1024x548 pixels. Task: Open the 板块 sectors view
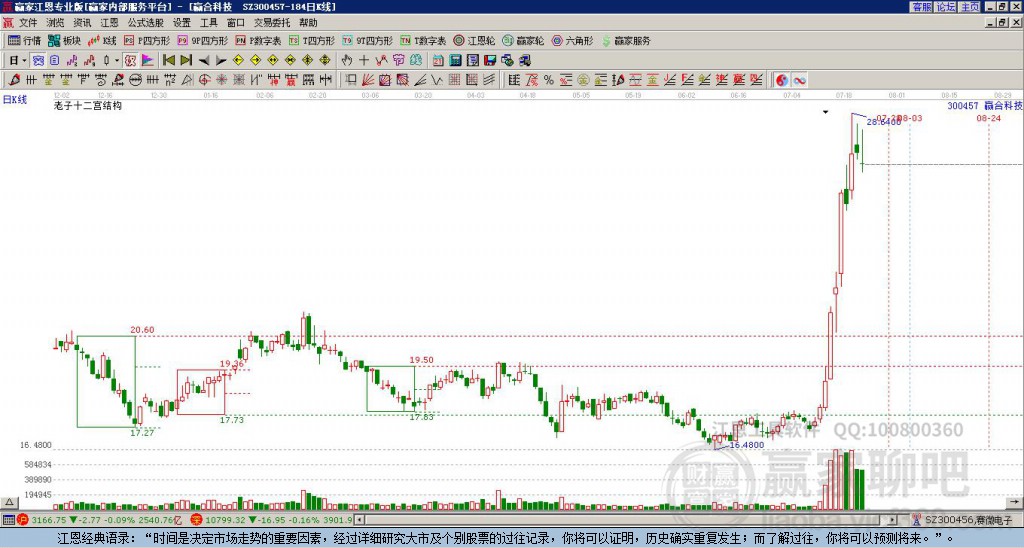[64, 40]
